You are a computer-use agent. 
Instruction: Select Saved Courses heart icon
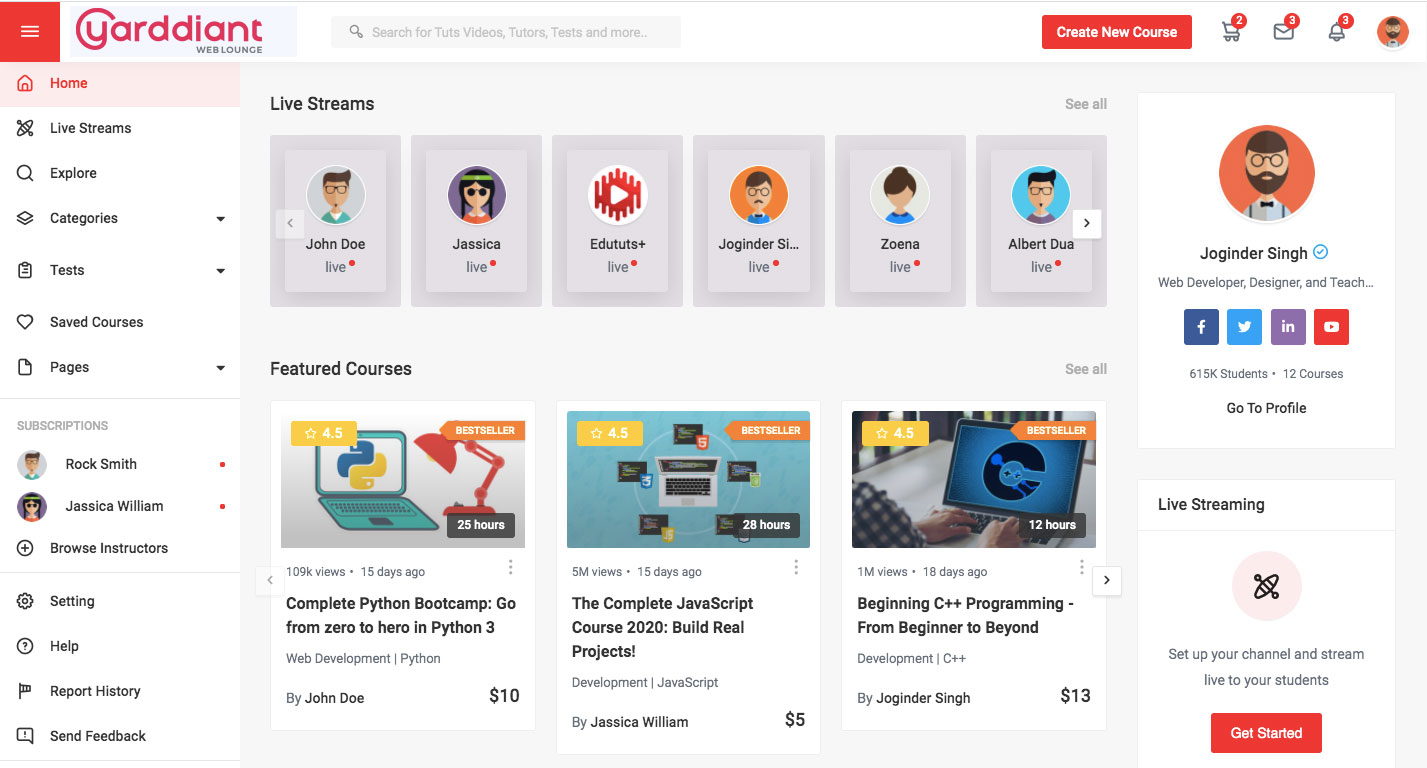(24, 321)
